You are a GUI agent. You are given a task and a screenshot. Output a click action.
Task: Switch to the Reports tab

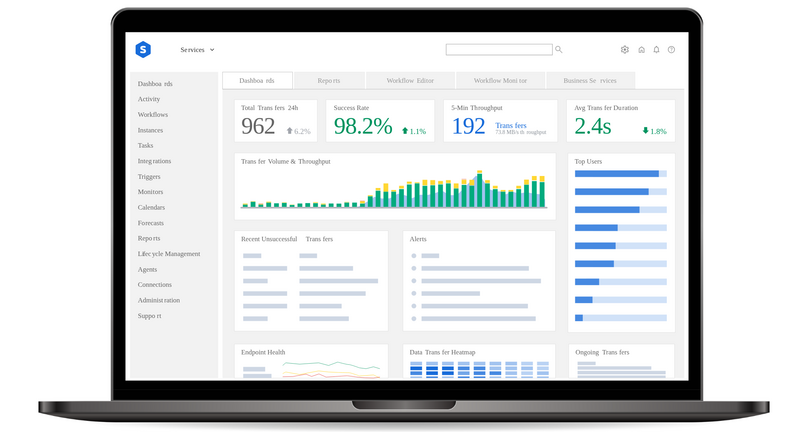[329, 81]
